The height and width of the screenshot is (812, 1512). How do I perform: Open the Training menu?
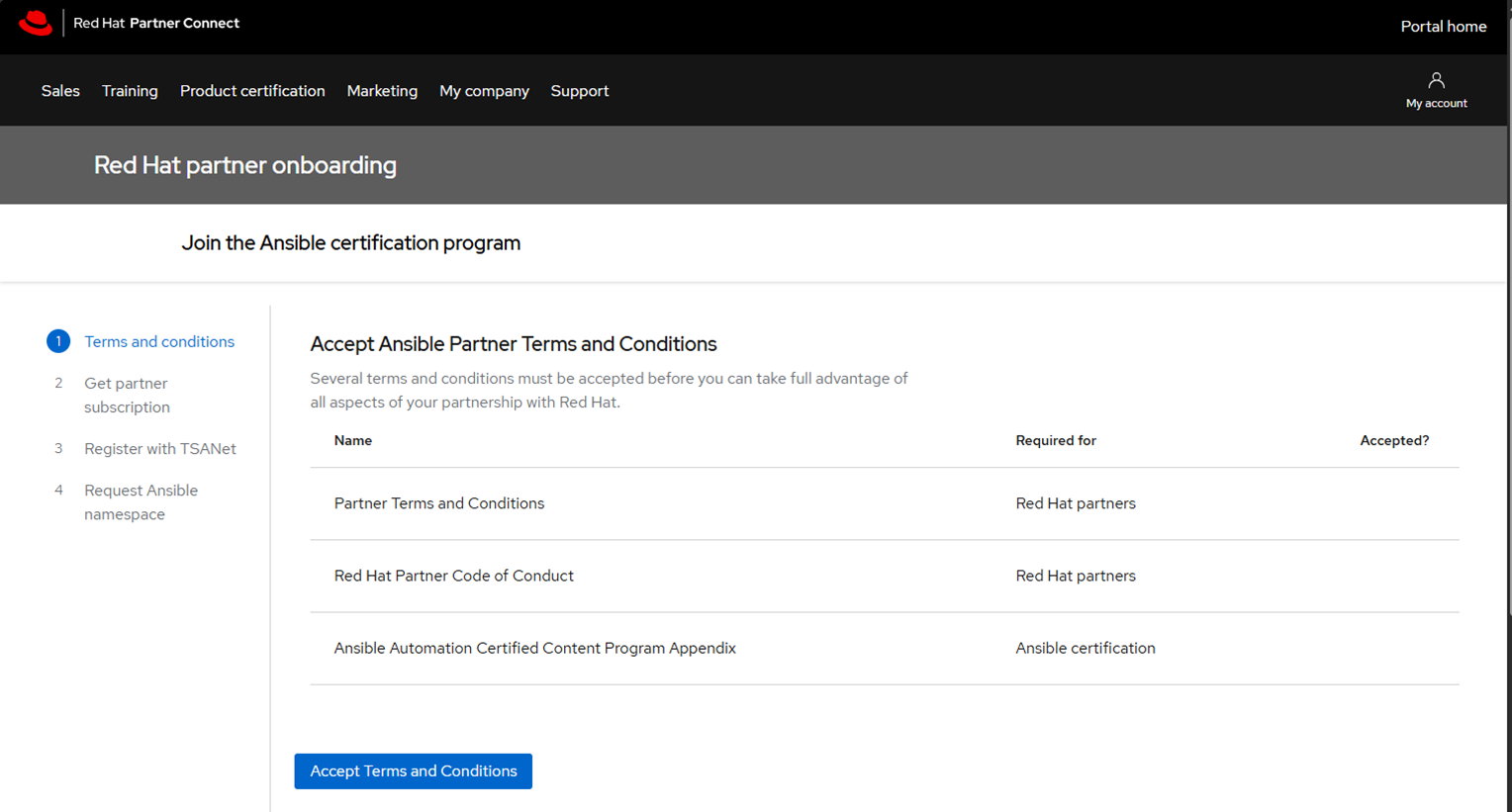[x=130, y=91]
